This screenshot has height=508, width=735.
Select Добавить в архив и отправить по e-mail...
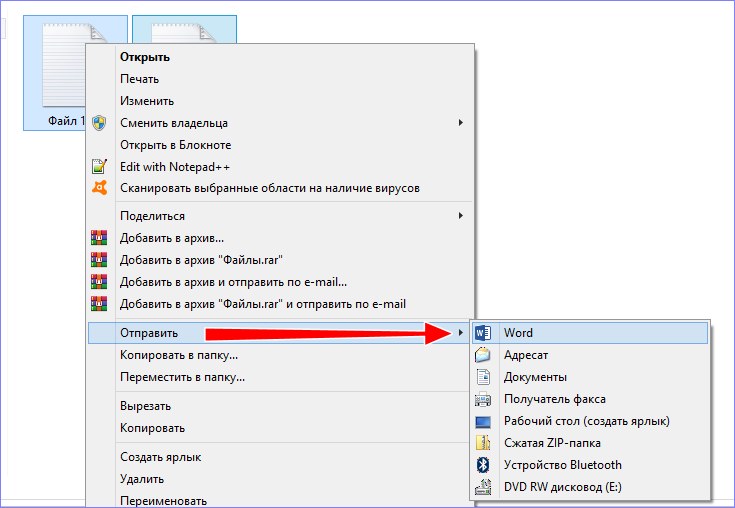click(x=280, y=282)
